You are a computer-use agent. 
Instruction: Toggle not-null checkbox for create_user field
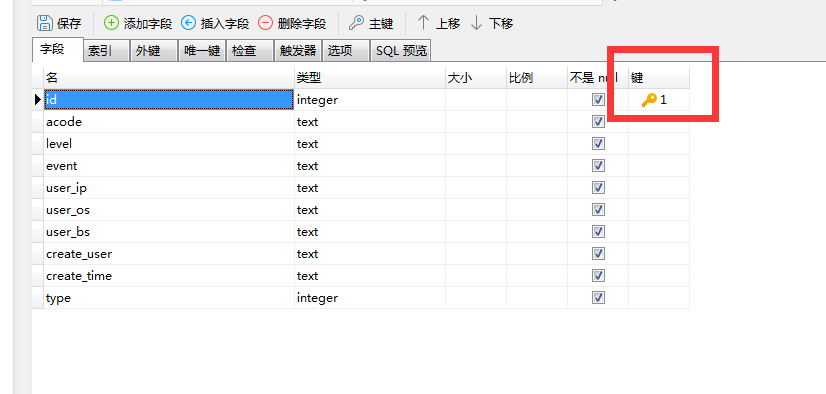click(598, 254)
